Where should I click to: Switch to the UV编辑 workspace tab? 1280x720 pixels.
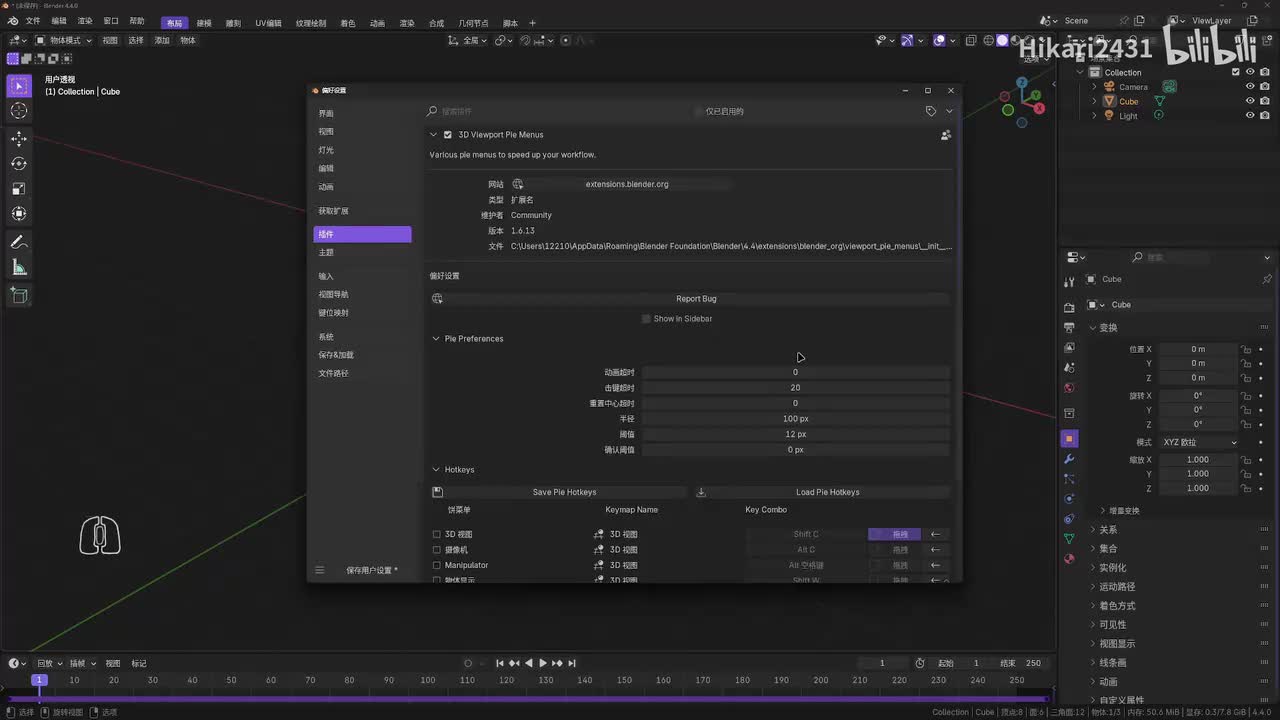pyautogui.click(x=268, y=23)
